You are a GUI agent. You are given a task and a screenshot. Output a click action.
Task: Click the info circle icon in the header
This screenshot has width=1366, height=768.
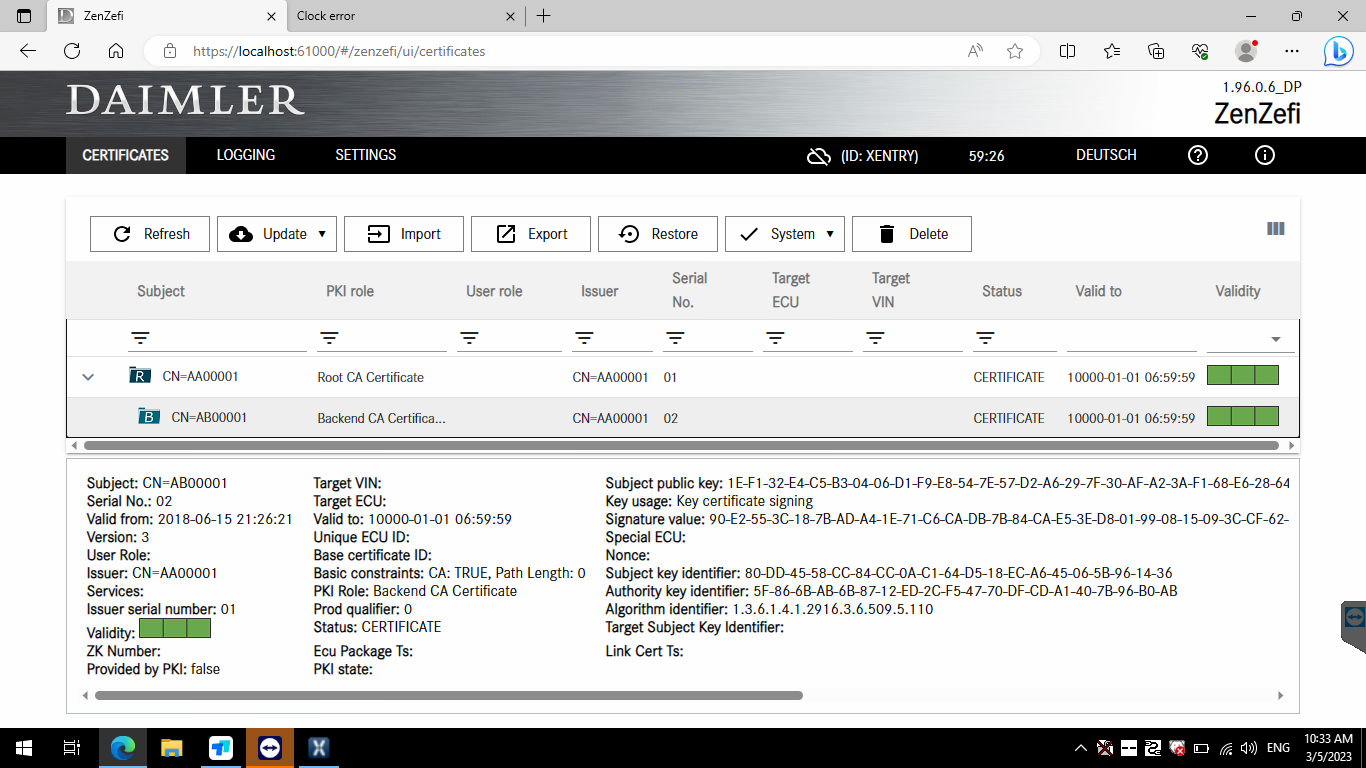coord(1263,155)
